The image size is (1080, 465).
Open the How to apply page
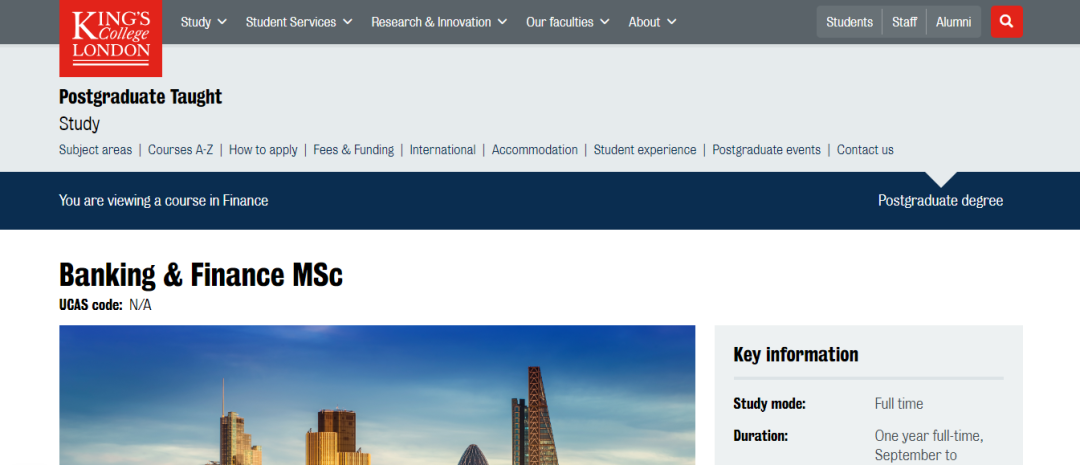click(x=263, y=150)
